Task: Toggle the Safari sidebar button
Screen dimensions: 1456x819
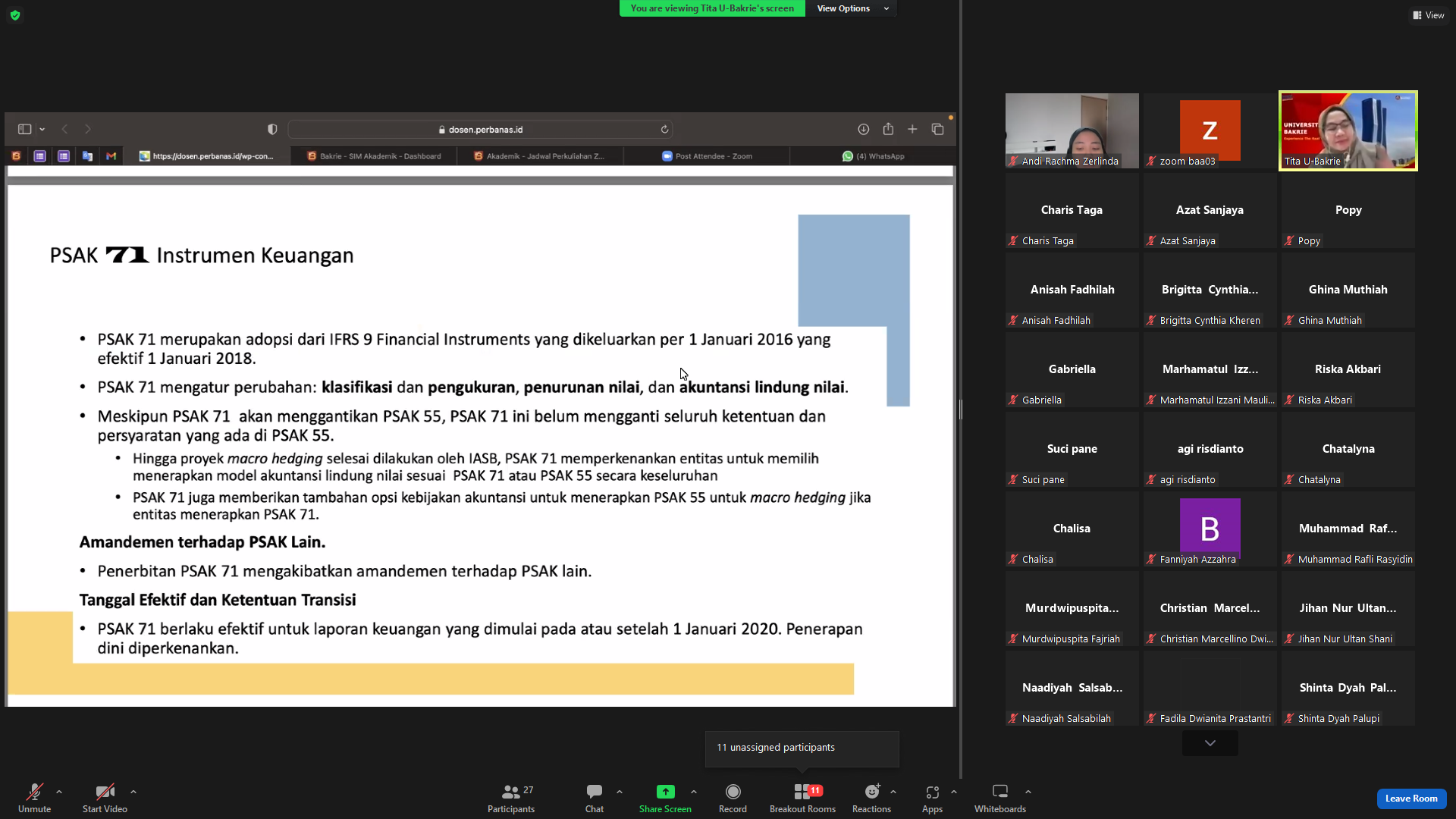Action: coord(25,130)
